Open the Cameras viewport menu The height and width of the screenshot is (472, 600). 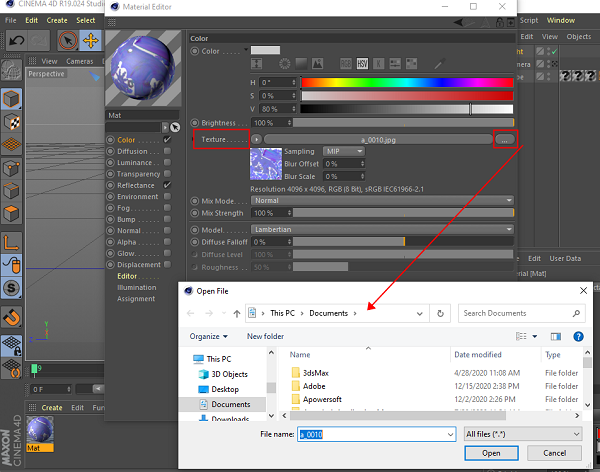(80, 60)
